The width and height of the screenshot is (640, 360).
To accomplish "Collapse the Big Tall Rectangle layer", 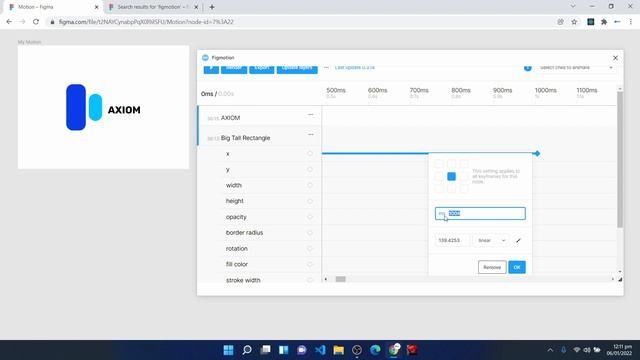I will click(311, 134).
